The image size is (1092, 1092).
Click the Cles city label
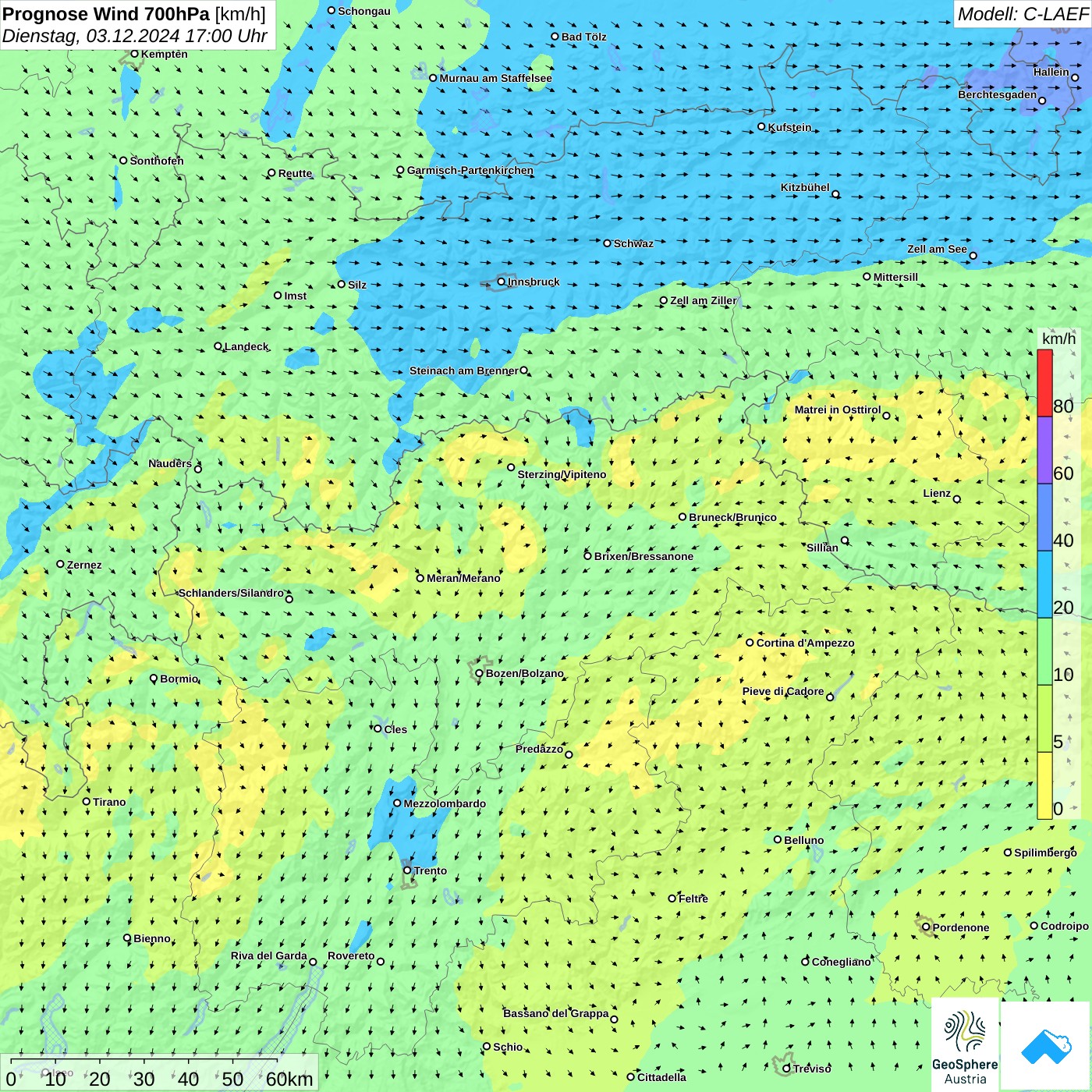coord(395,729)
